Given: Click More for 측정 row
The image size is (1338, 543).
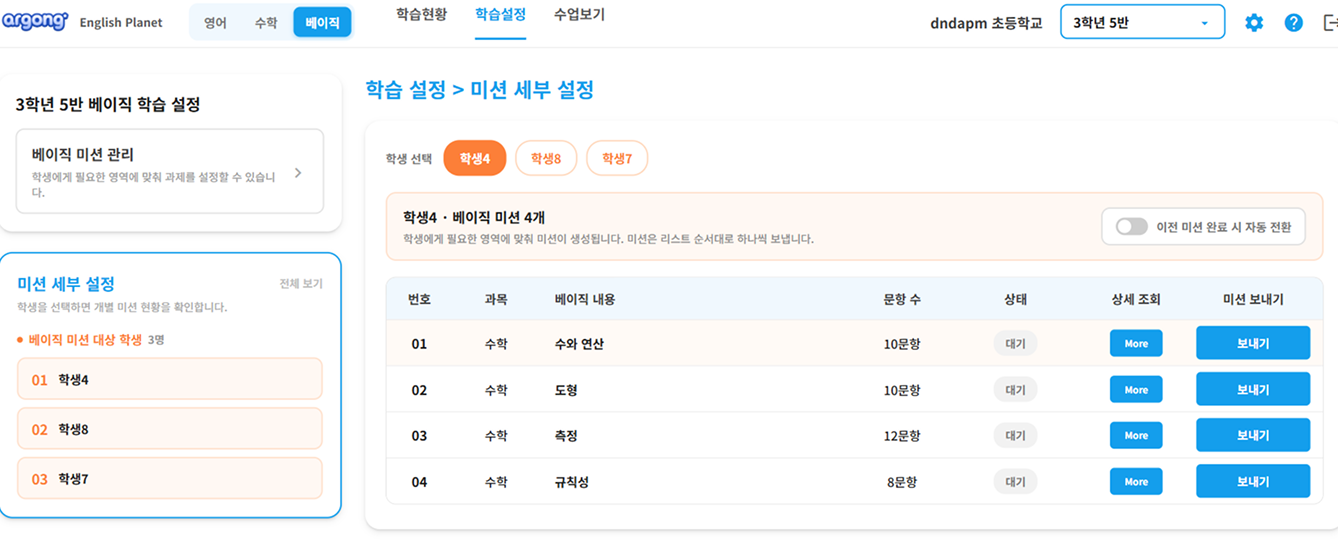Looking at the screenshot, I should click(1136, 435).
